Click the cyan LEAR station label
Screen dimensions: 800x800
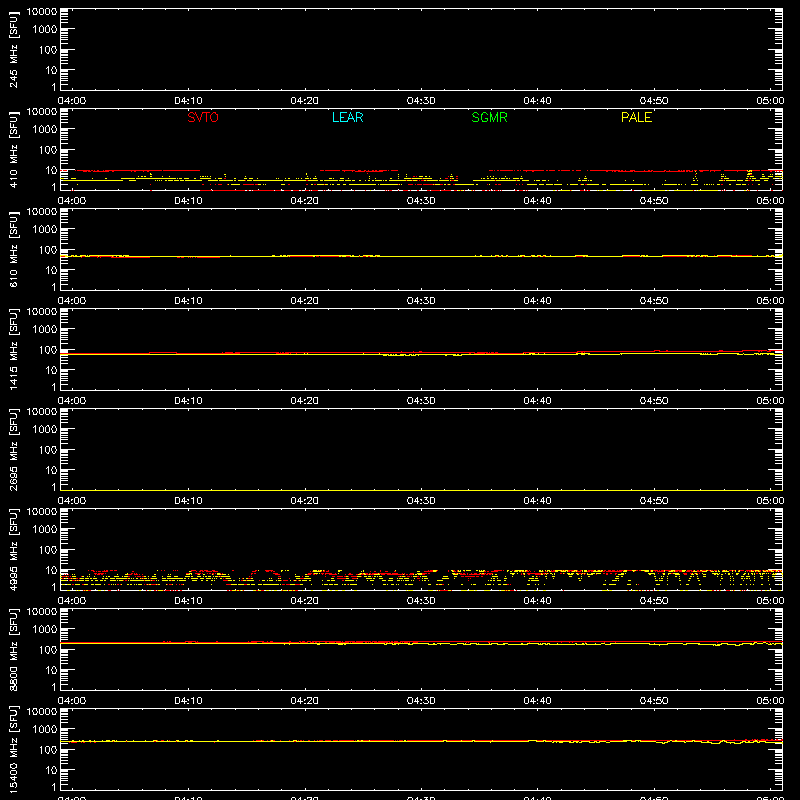(347, 117)
